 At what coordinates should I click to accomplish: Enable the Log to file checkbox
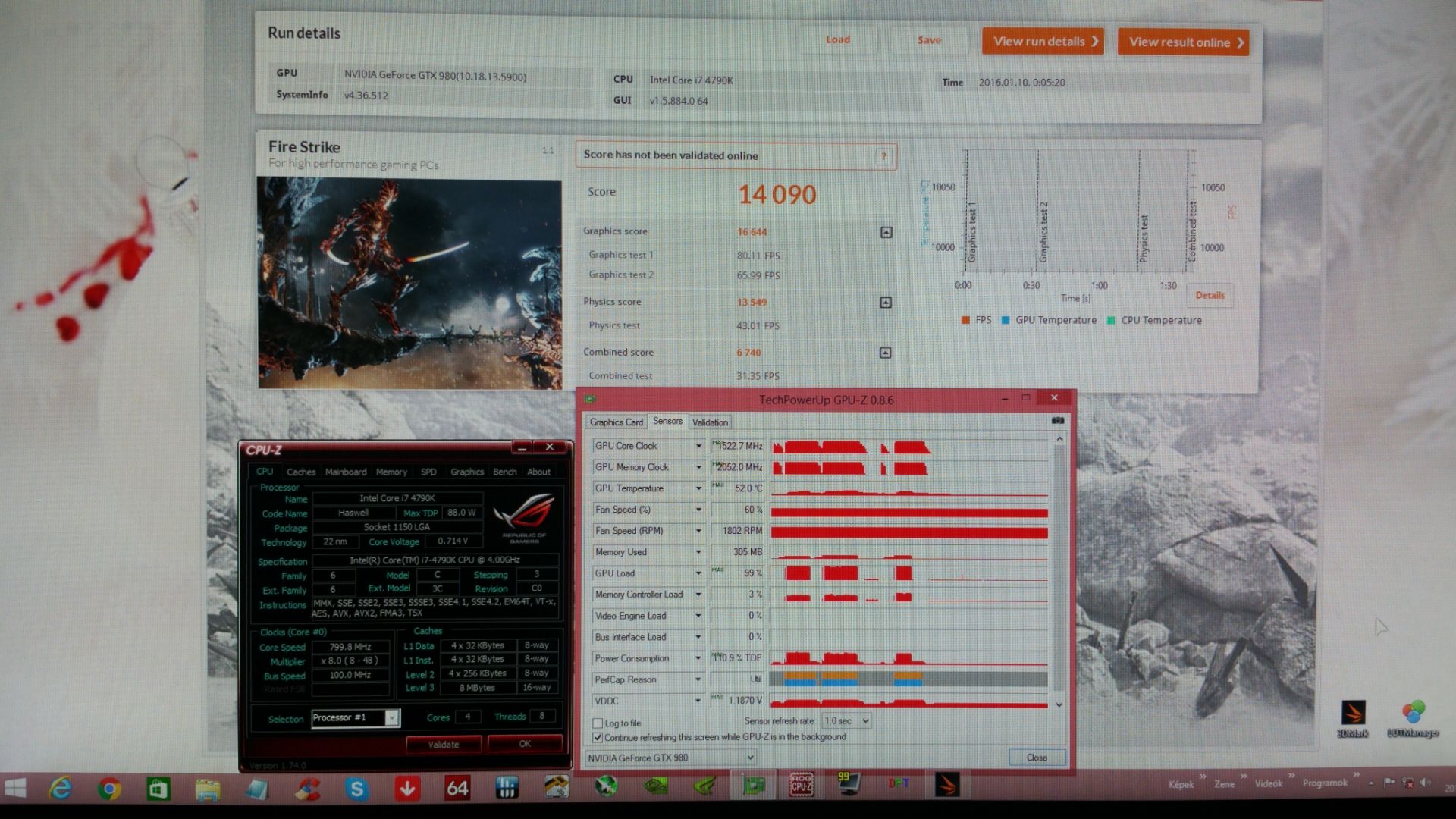tap(598, 723)
